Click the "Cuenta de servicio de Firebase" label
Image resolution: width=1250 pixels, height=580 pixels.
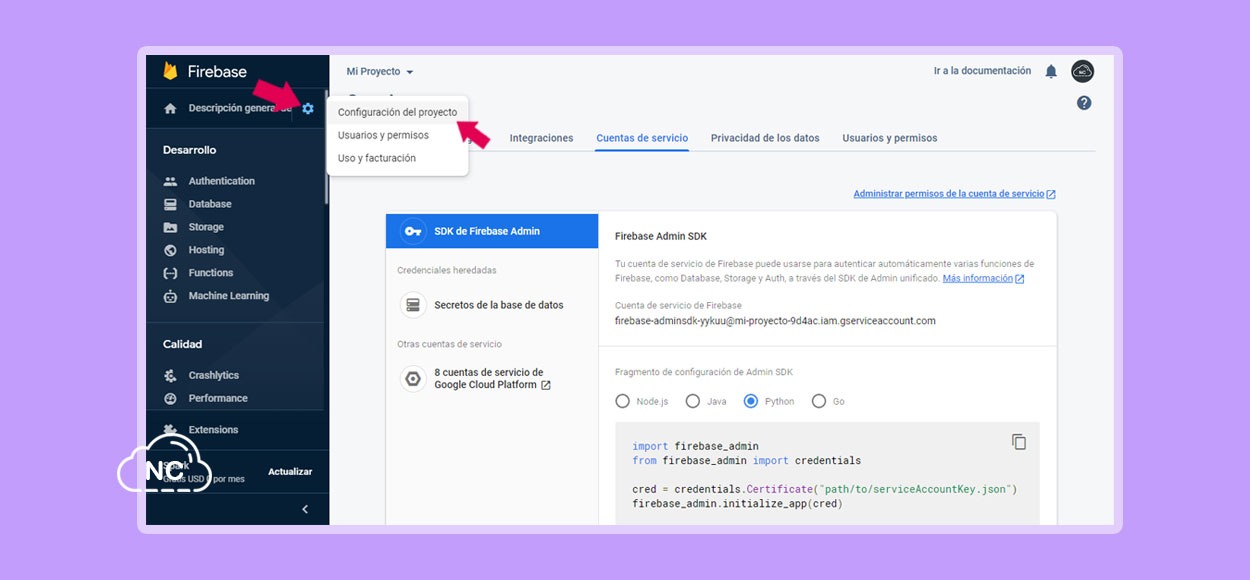(679, 305)
